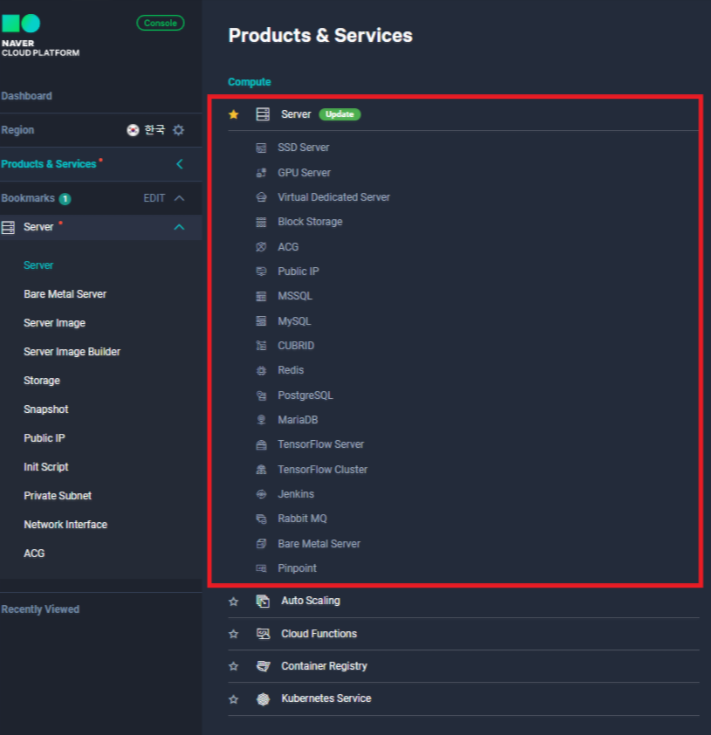Collapse the Bookmarks section chevron
The height and width of the screenshot is (735, 711).
point(179,198)
